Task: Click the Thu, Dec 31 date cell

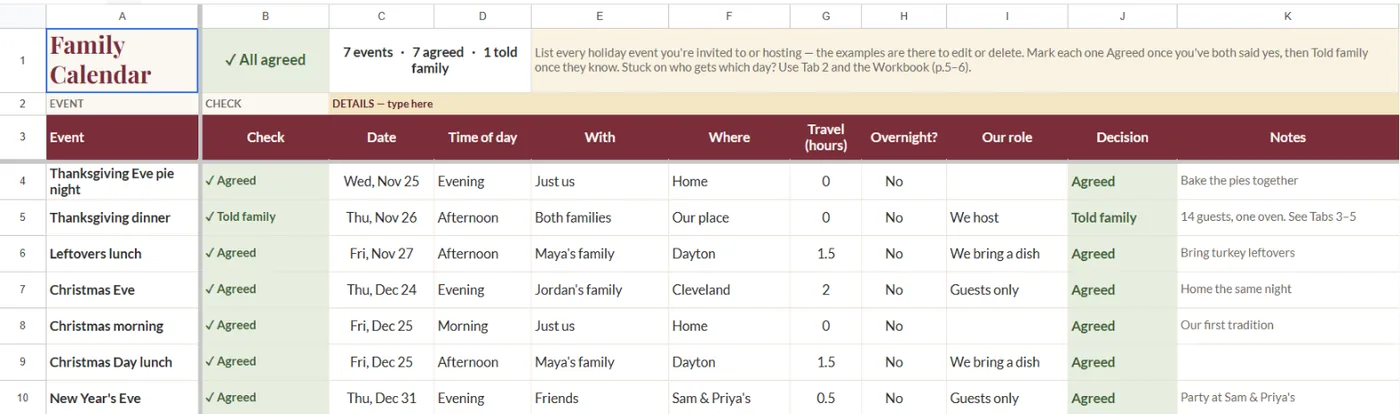Action: (x=381, y=397)
